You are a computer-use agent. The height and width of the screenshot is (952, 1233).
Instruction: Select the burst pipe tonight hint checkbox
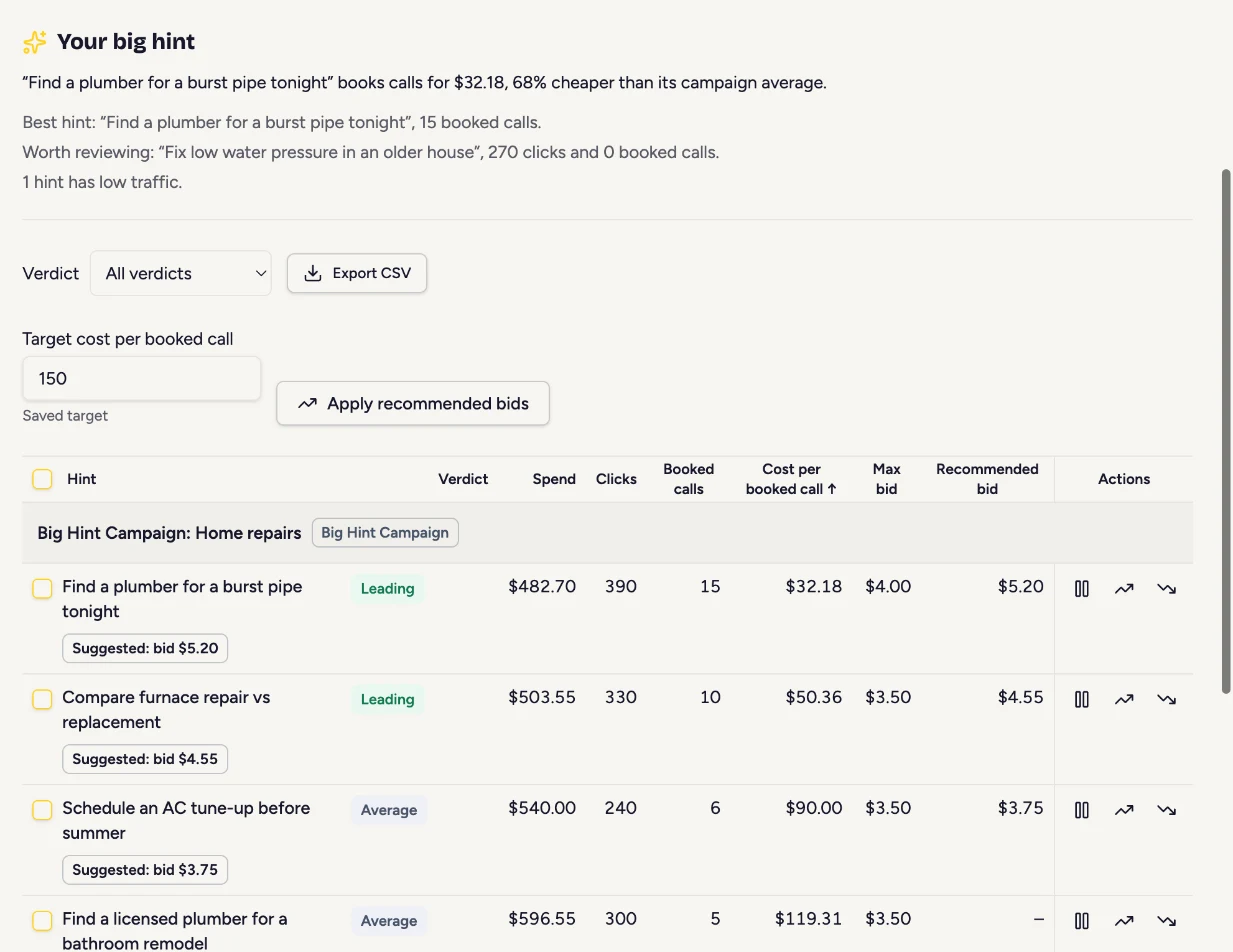[x=42, y=588]
